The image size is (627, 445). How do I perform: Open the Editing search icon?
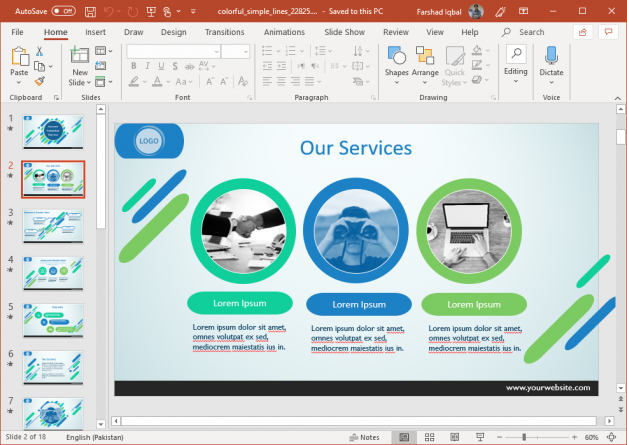pyautogui.click(x=516, y=54)
